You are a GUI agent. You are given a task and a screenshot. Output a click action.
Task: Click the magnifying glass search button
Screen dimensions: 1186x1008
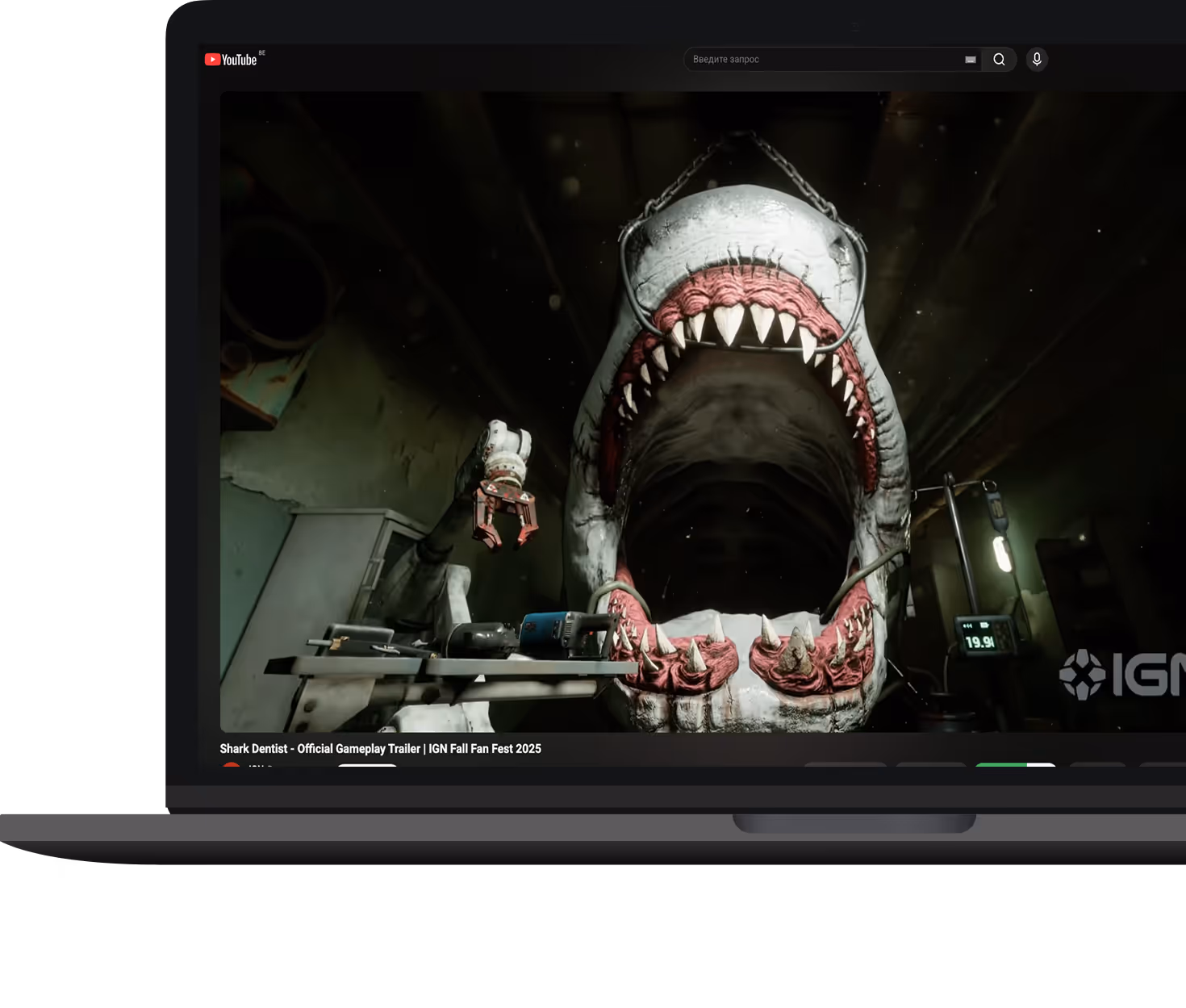[999, 60]
